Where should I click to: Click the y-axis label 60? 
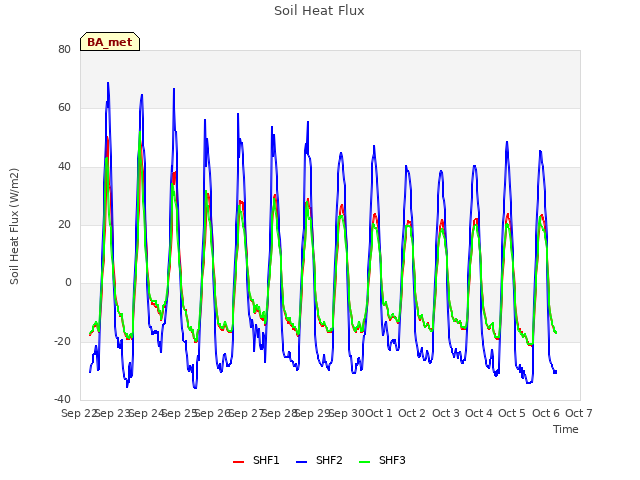coord(64,108)
